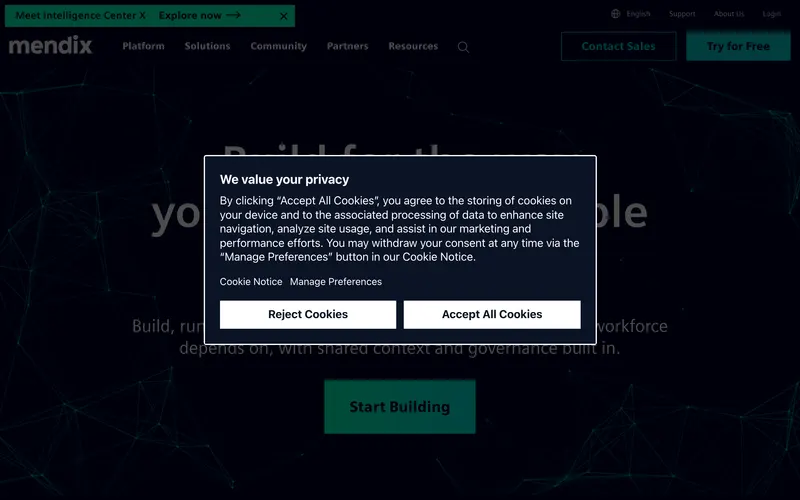Click the search magnifier icon in navbar
Image resolution: width=800 pixels, height=500 pixels.
463,47
